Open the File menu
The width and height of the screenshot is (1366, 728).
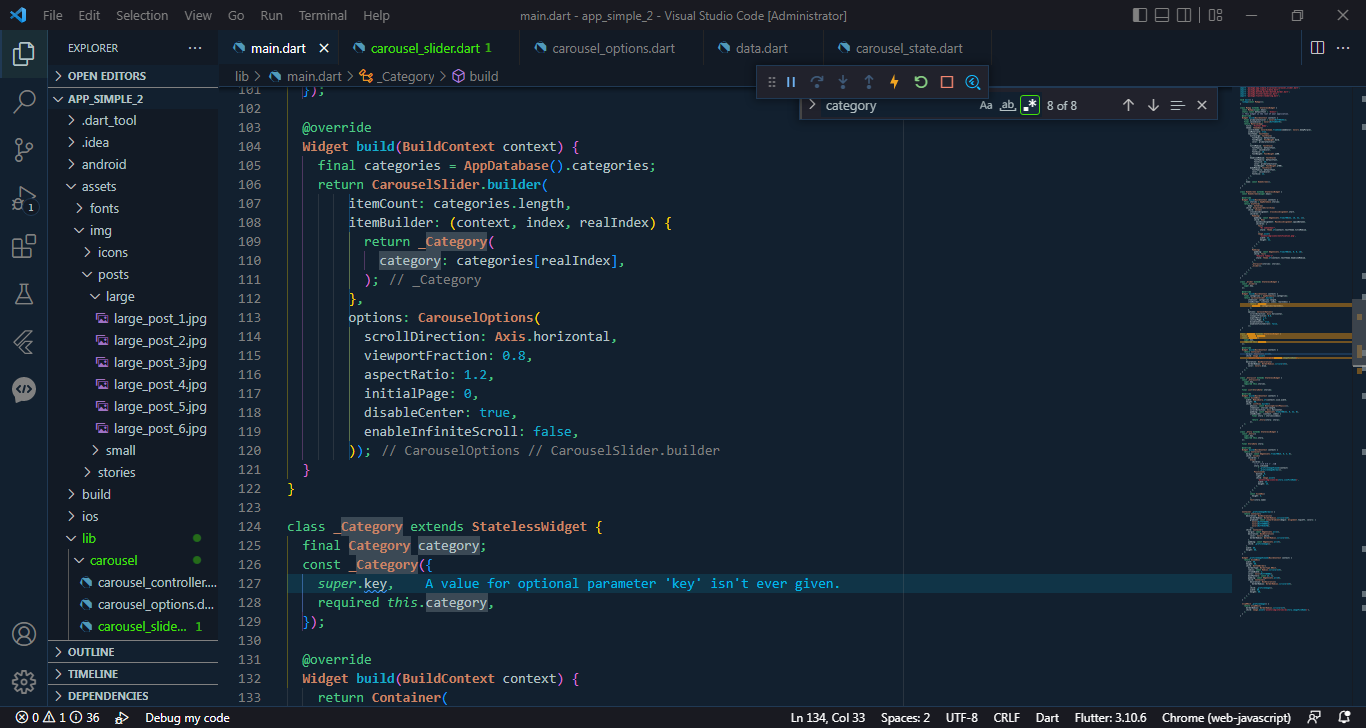(x=53, y=15)
